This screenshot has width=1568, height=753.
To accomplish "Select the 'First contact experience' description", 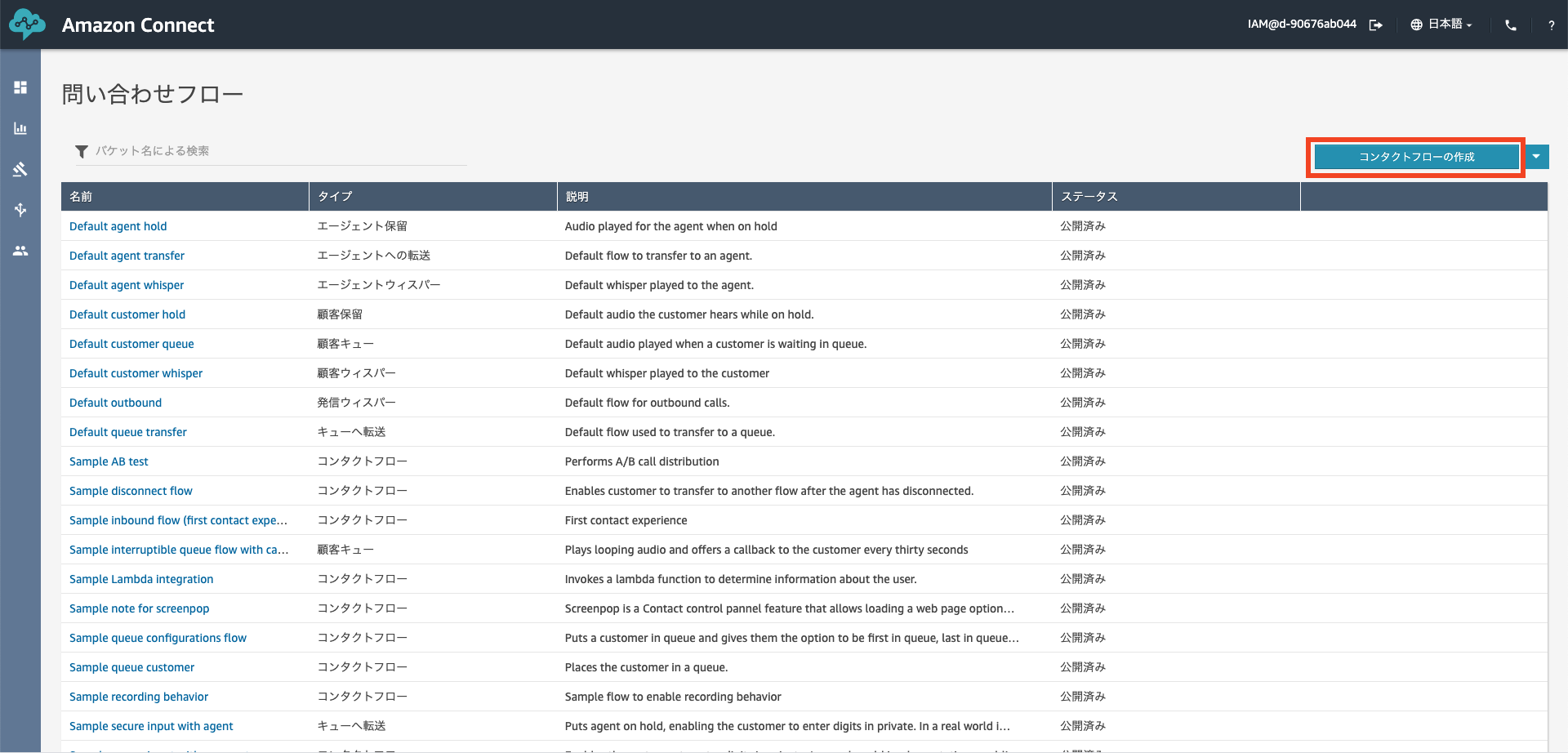I will coord(626,520).
